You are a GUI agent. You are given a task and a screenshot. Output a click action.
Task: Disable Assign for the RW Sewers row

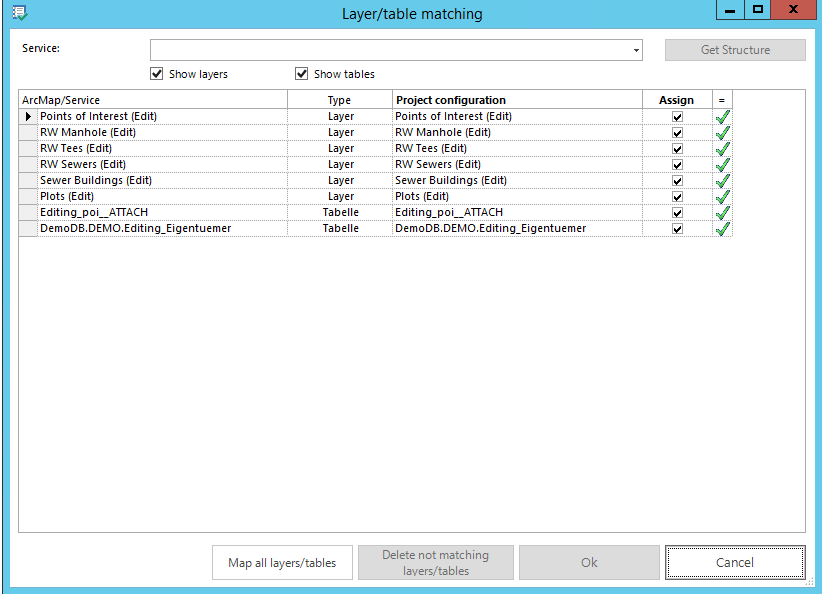tap(677, 164)
